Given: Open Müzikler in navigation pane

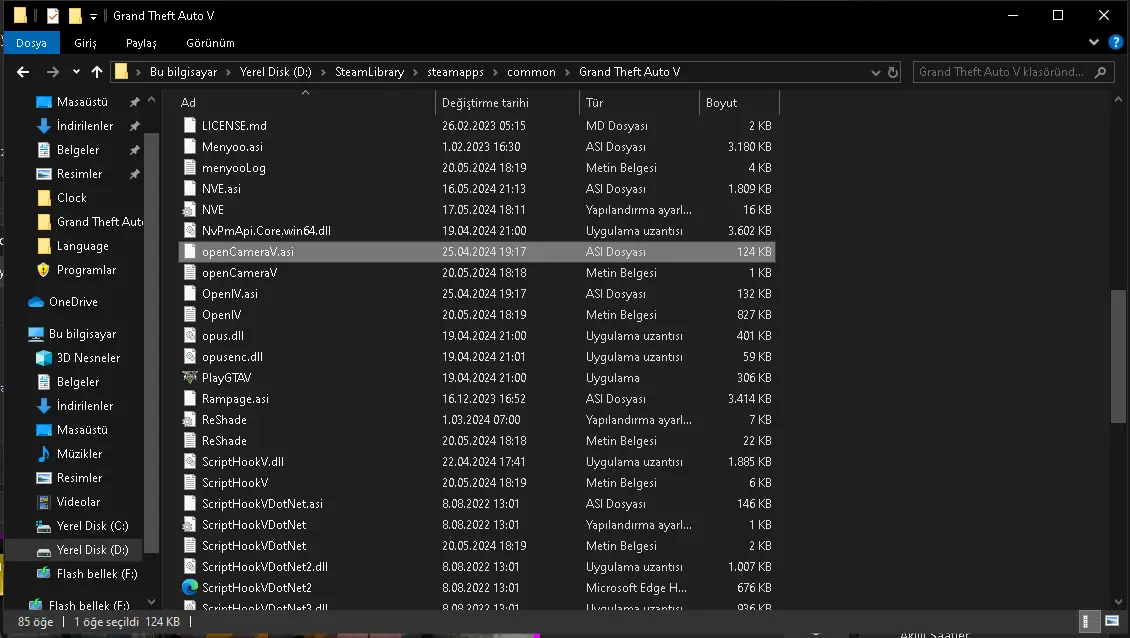Looking at the screenshot, I should coord(79,453).
